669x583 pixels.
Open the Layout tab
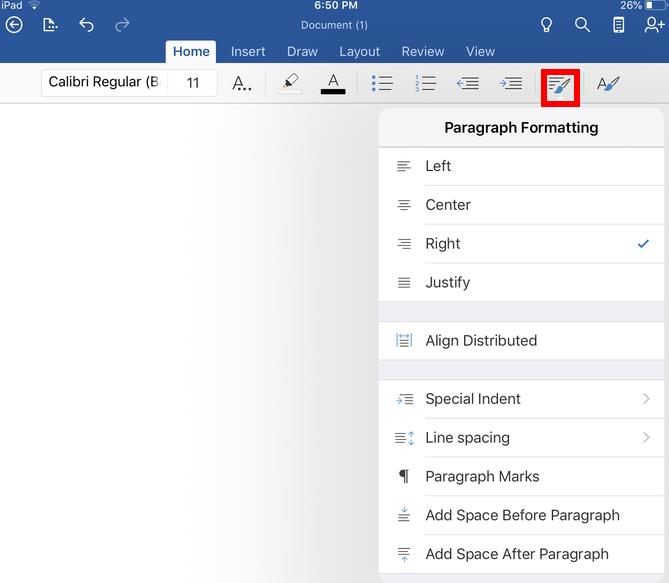coord(359,52)
